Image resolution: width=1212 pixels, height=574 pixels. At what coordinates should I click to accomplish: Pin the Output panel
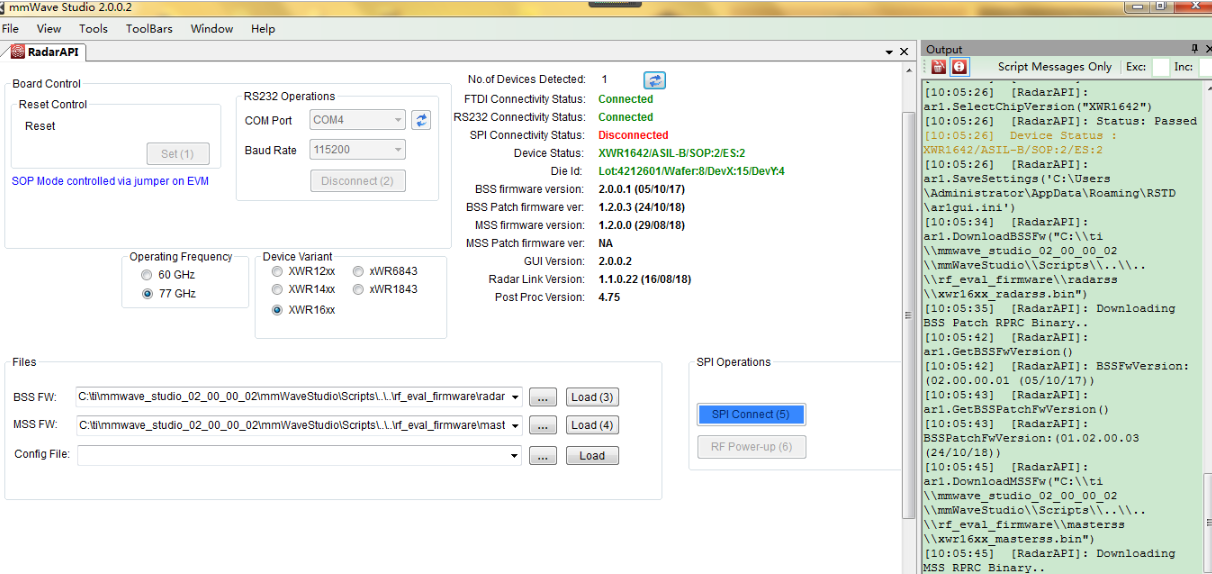coord(1194,49)
